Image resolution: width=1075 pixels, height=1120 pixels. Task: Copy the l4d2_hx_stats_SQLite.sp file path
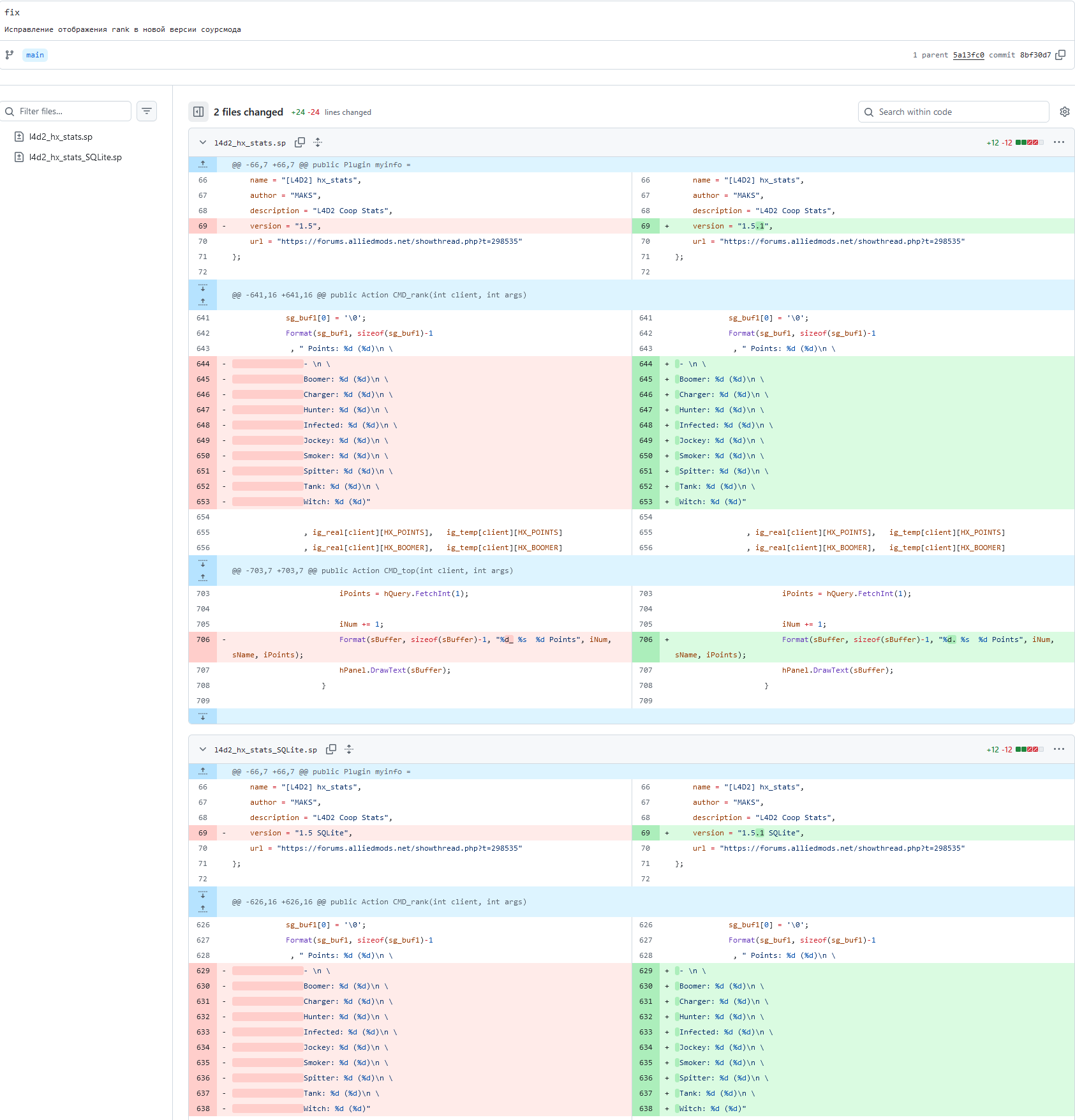[331, 749]
